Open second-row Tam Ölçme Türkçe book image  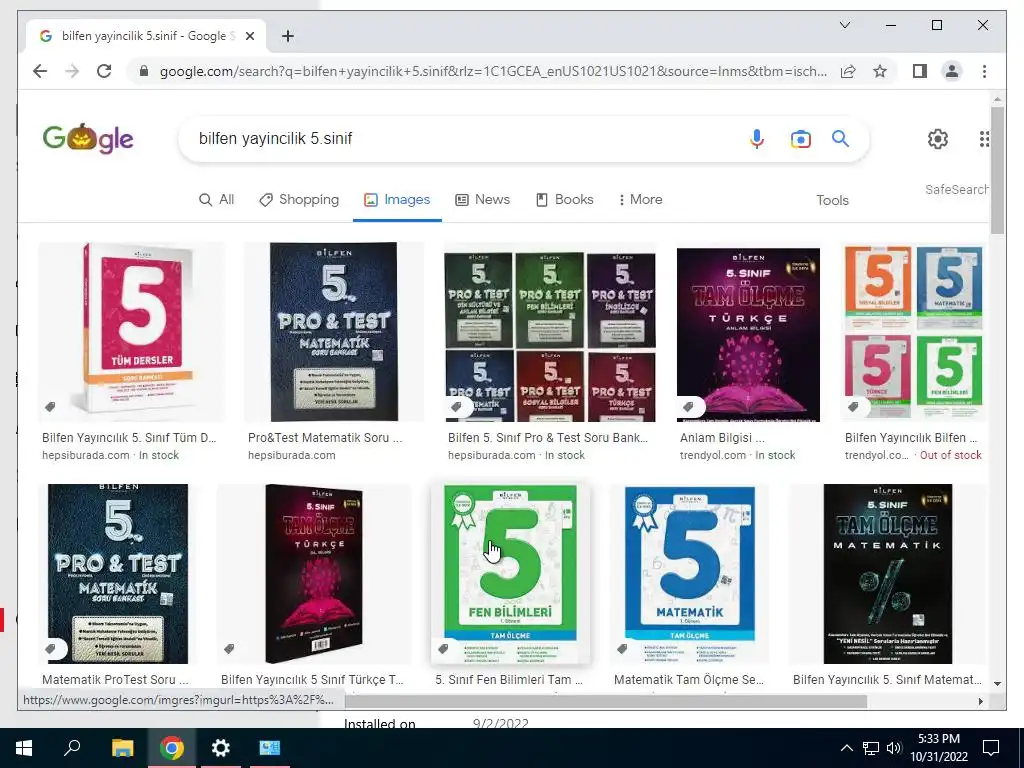click(x=313, y=573)
